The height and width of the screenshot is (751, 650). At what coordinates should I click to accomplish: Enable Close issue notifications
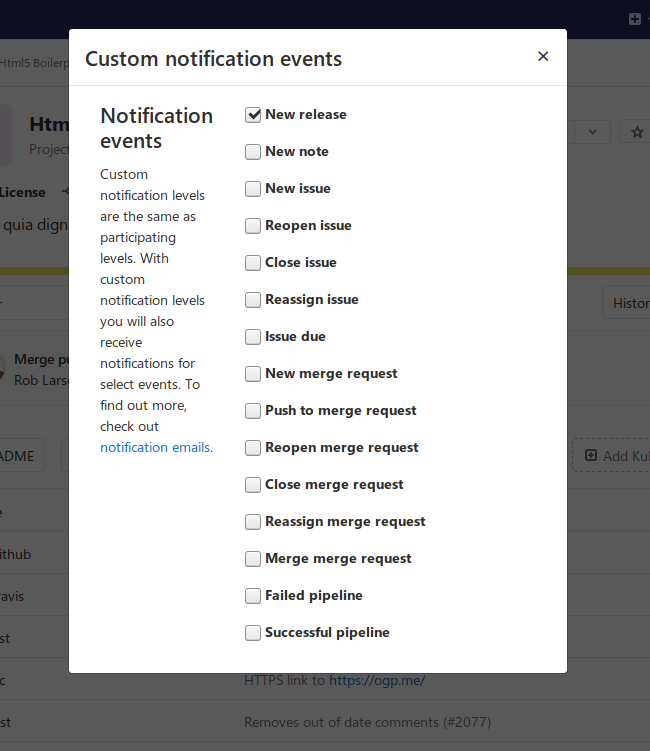(253, 263)
